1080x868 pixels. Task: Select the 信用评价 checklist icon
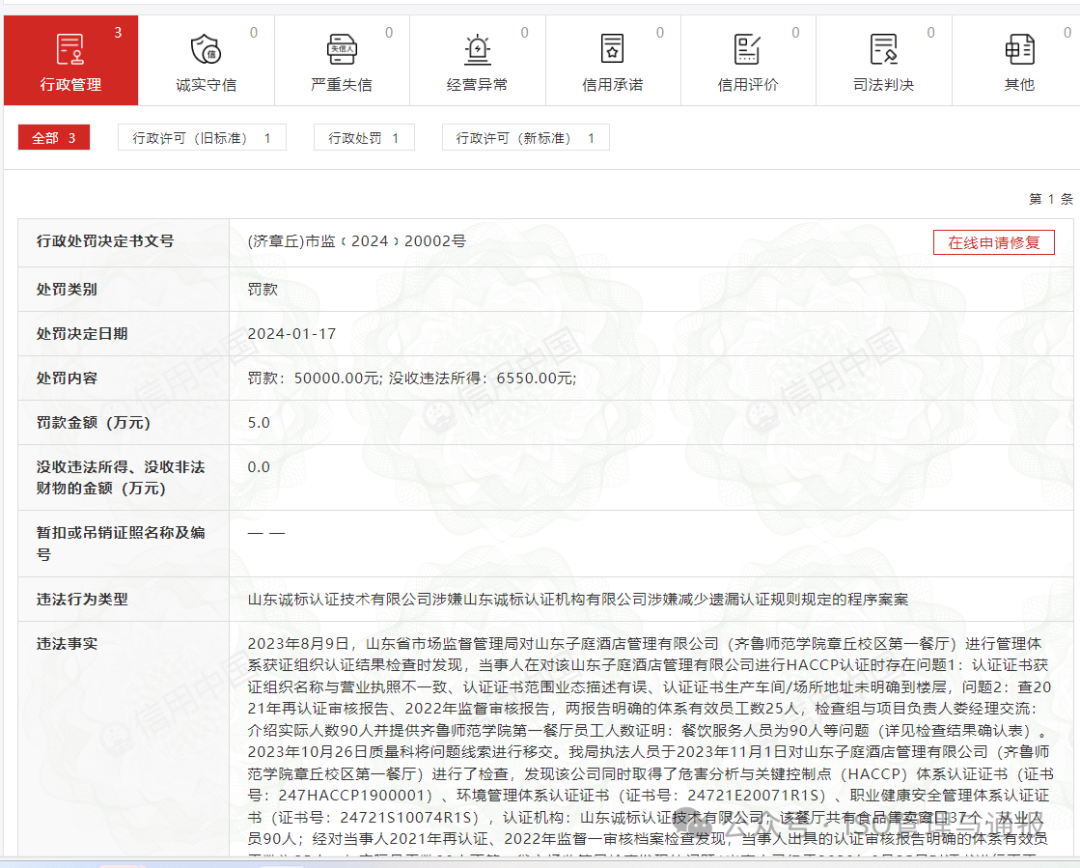pos(748,47)
